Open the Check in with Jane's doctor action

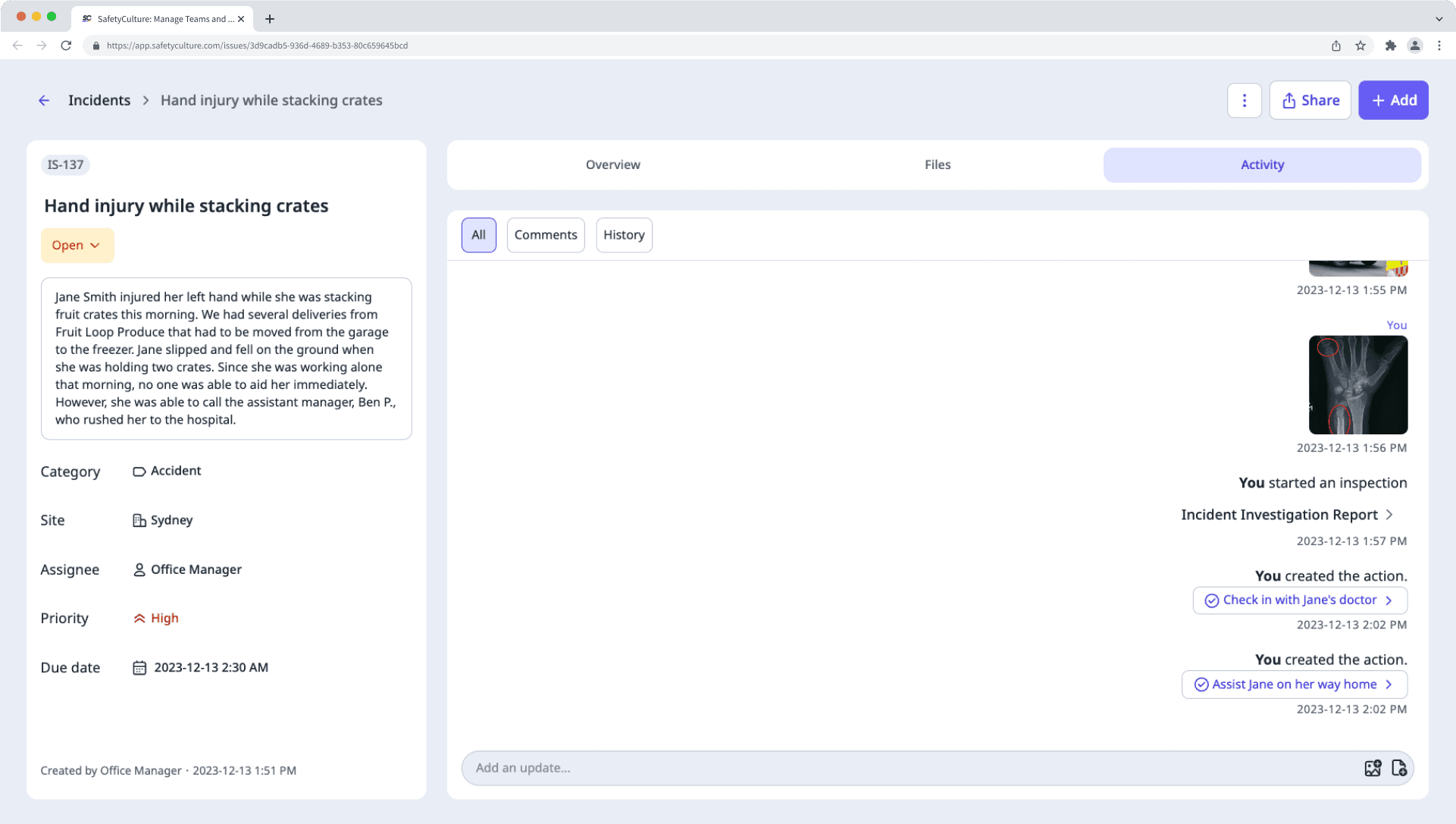coord(1299,600)
